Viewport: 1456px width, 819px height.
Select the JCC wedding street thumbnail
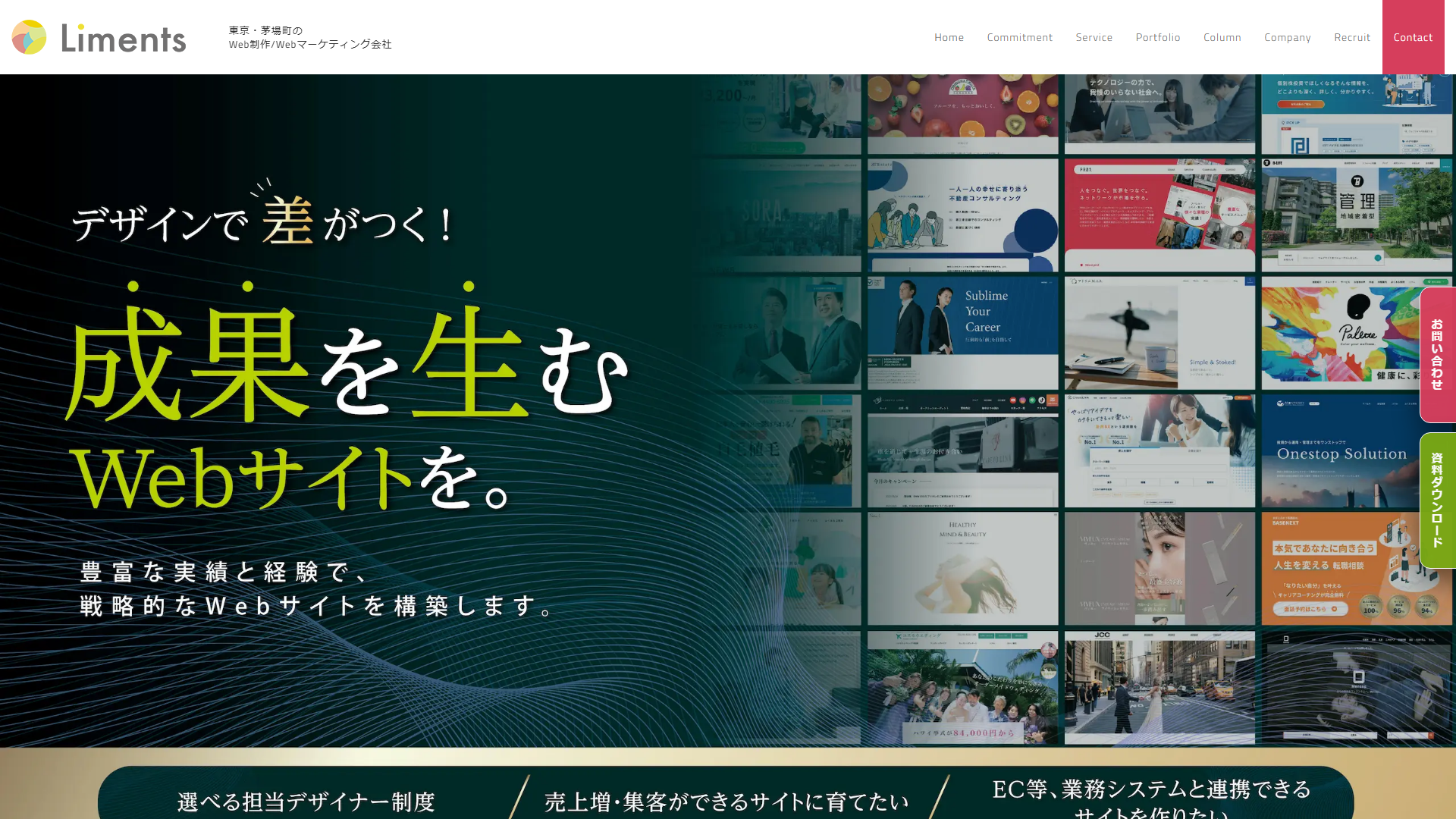(1159, 687)
